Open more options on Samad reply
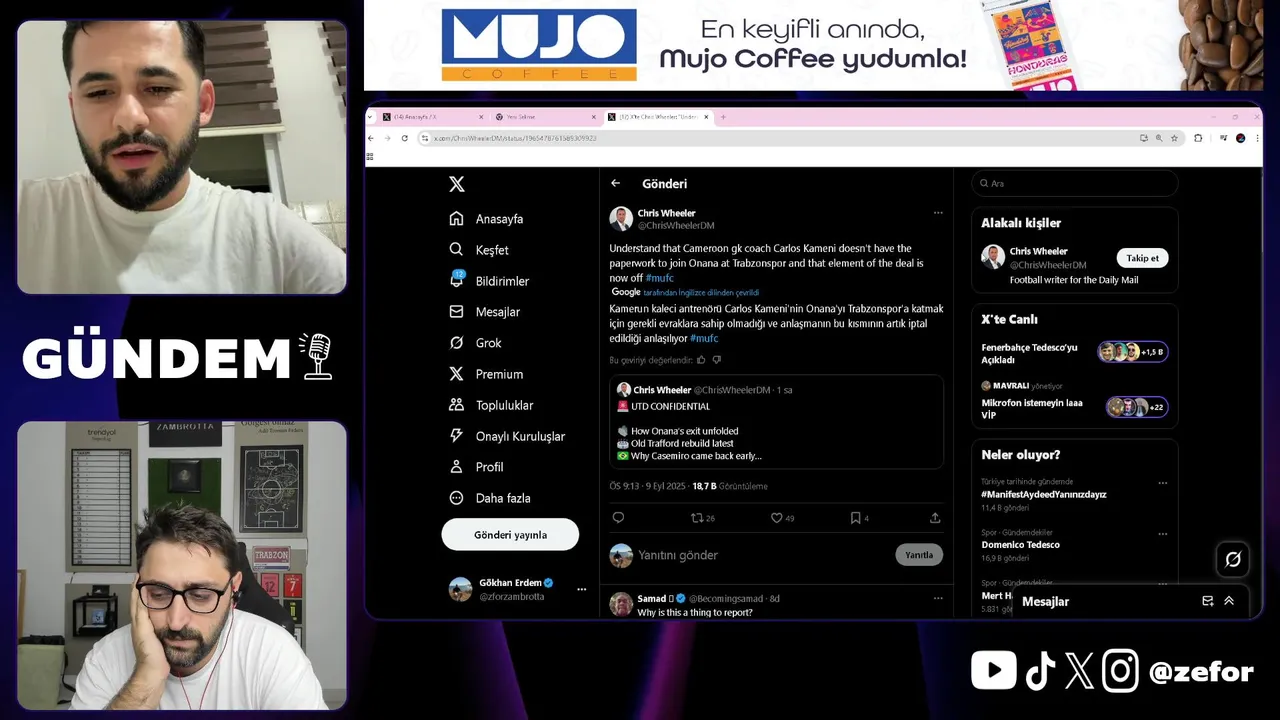1280x720 pixels. tap(938, 598)
